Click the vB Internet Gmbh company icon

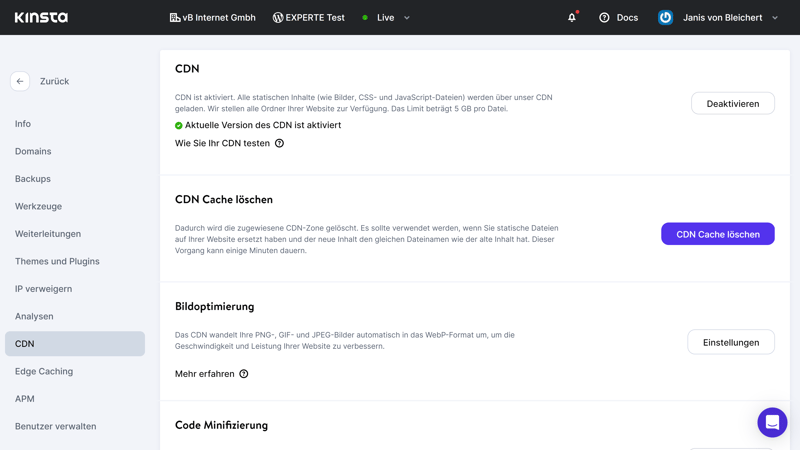(x=175, y=17)
